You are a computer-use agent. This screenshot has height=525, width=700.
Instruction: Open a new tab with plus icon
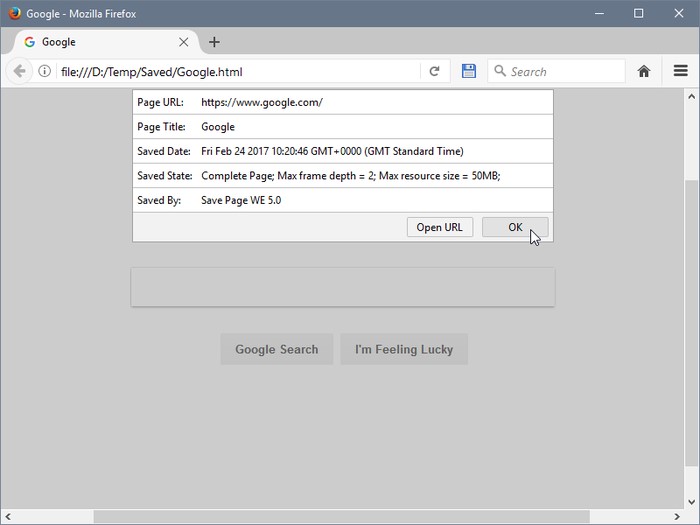[x=214, y=42]
